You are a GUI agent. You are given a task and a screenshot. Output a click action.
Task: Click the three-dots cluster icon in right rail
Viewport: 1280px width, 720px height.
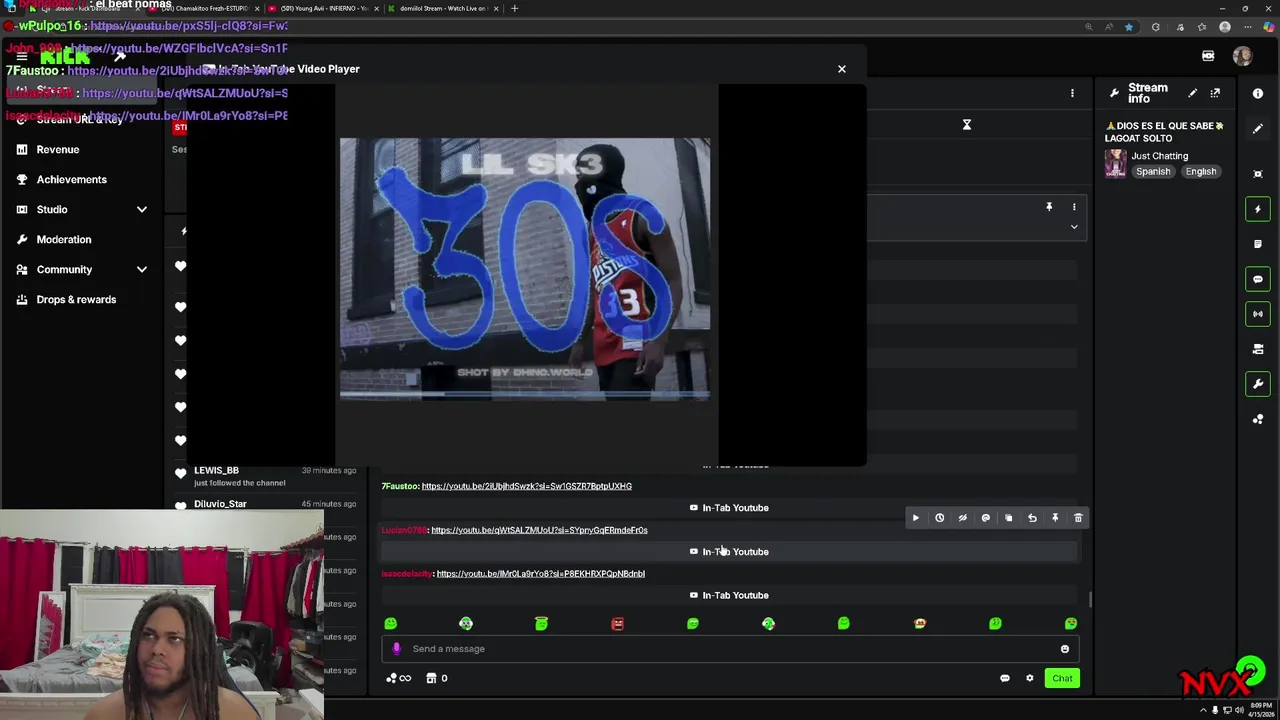(1258, 419)
